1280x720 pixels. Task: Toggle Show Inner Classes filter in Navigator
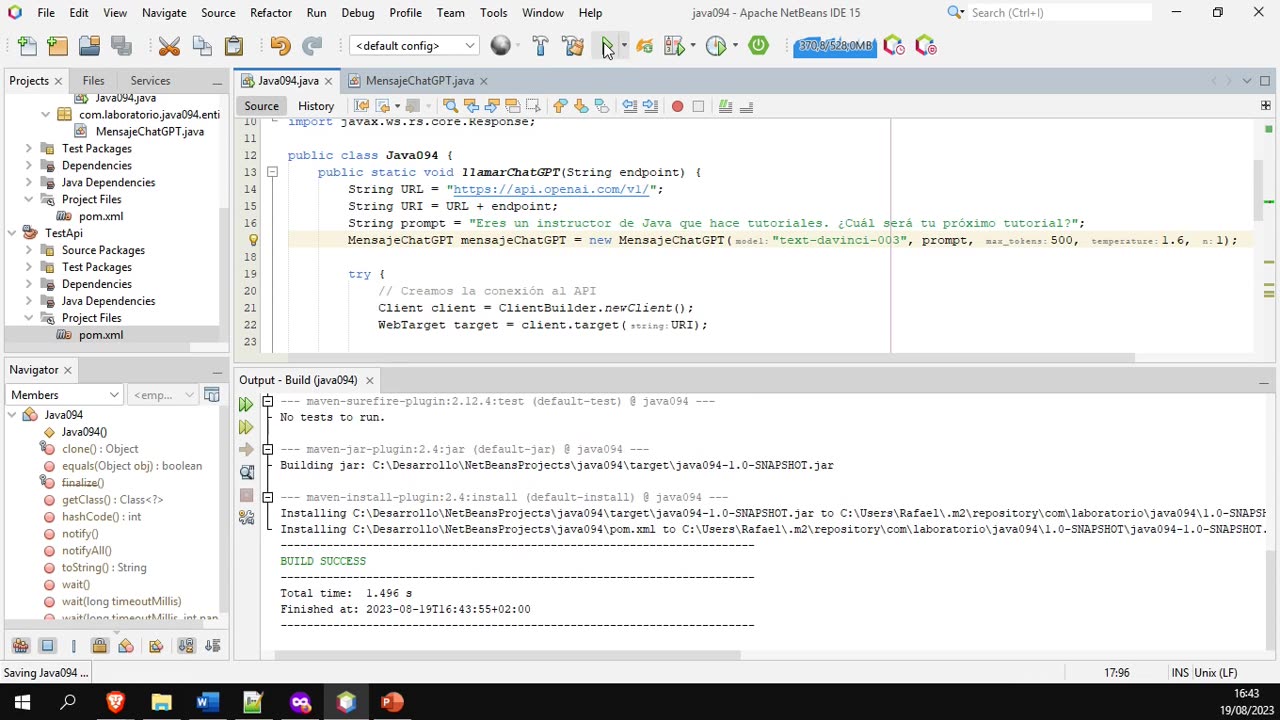126,646
